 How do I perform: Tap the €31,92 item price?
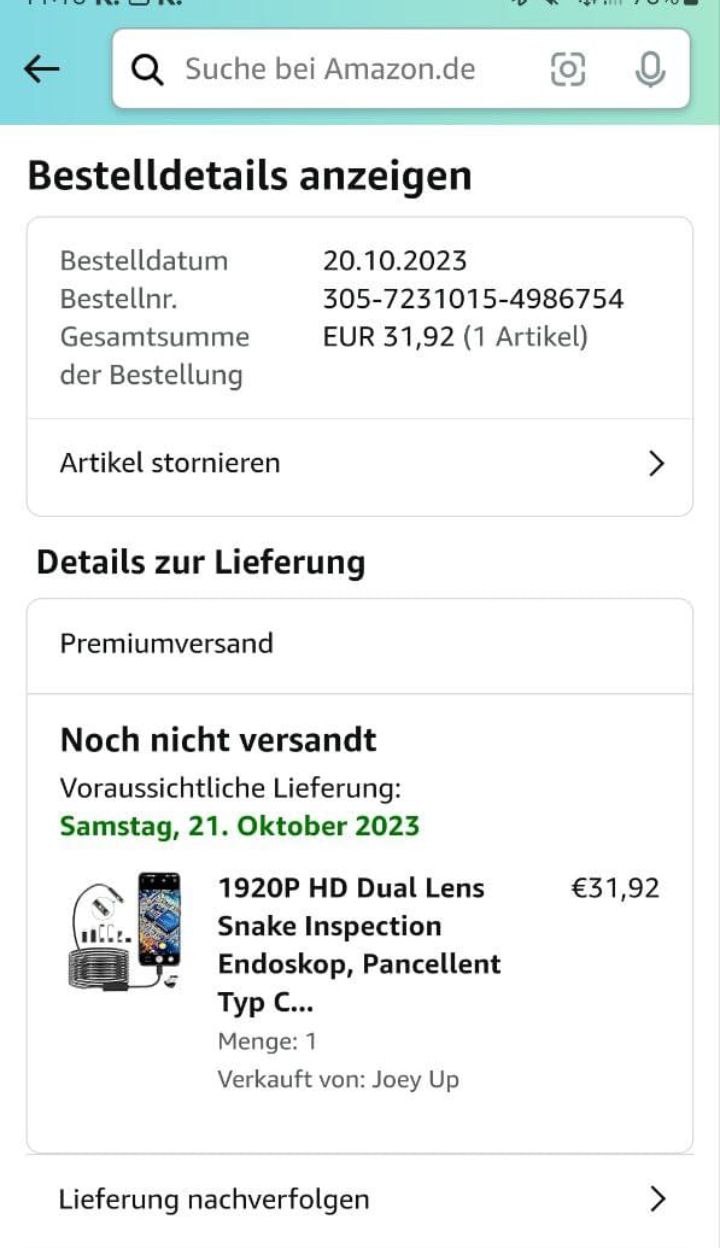[x=614, y=888]
